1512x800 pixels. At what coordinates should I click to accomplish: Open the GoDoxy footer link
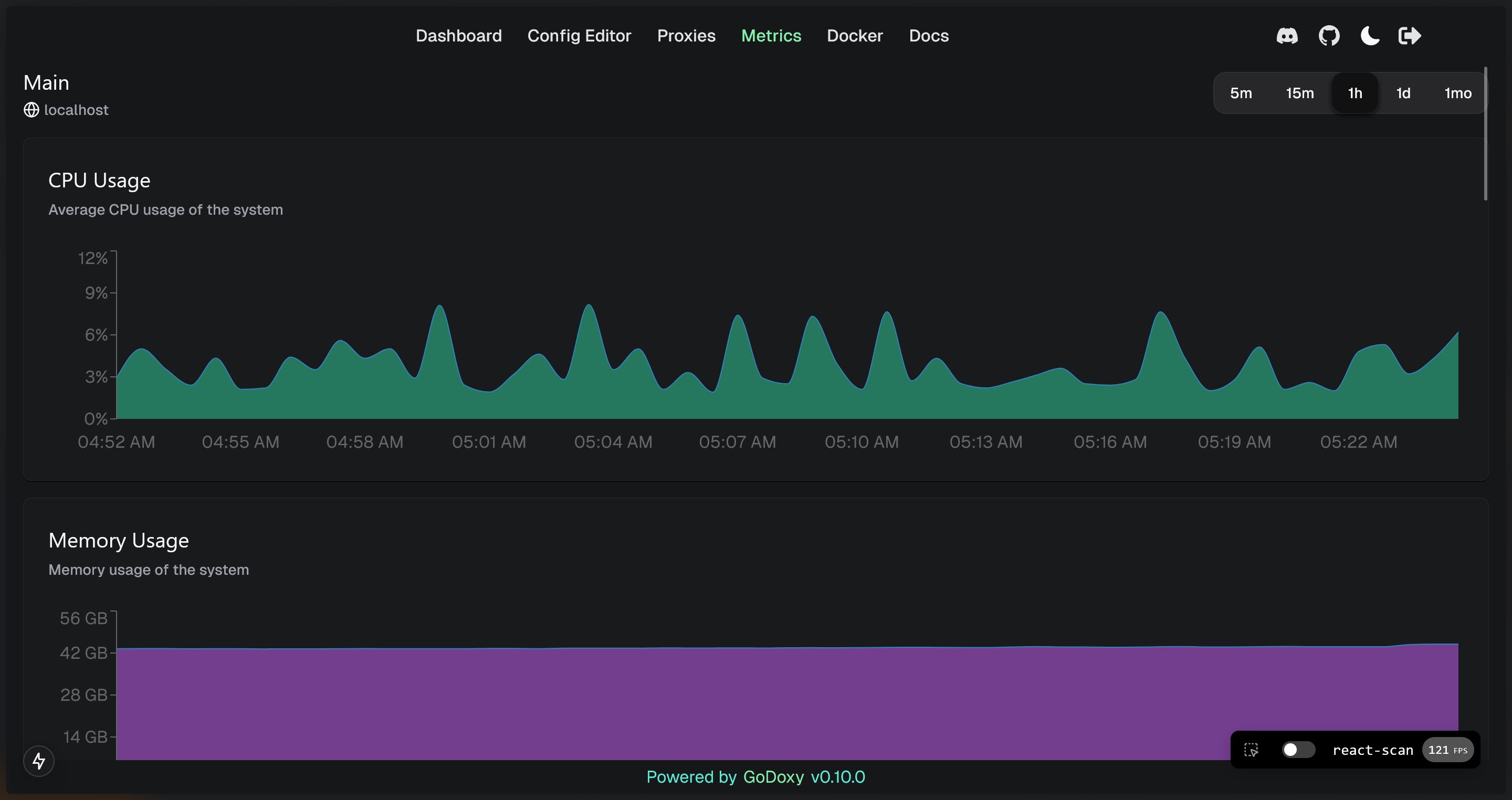pos(773,777)
